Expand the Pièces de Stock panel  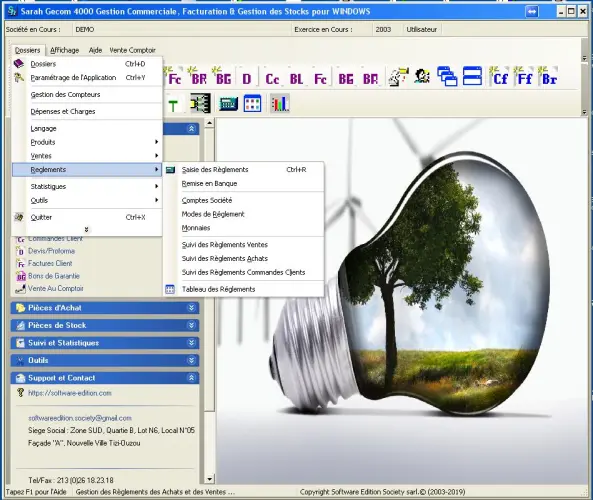click(x=191, y=325)
